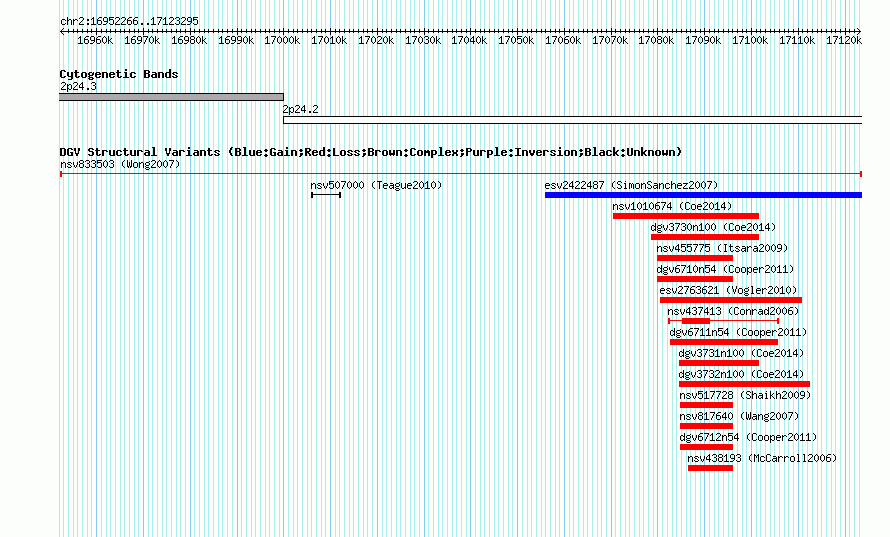
Task: Click the chr2:16952266..17123295 region label
Action: [x=129, y=21]
